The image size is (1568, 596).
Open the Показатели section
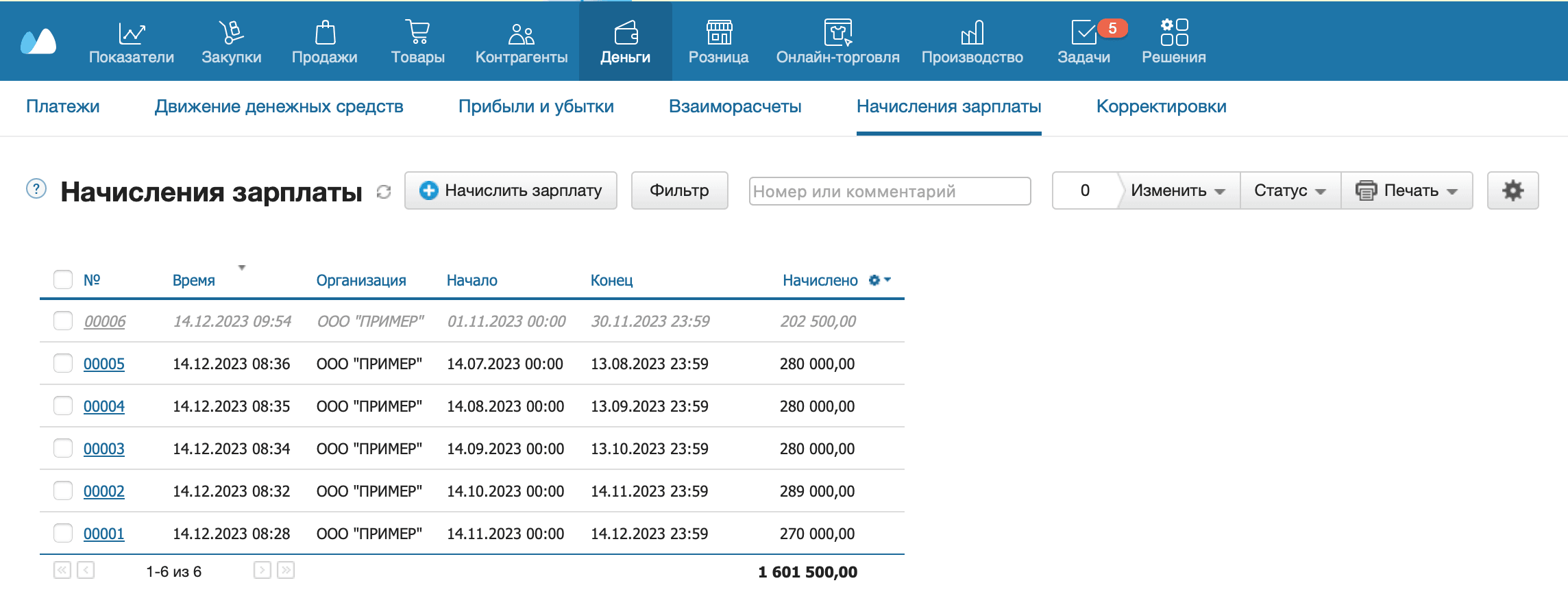coord(132,41)
